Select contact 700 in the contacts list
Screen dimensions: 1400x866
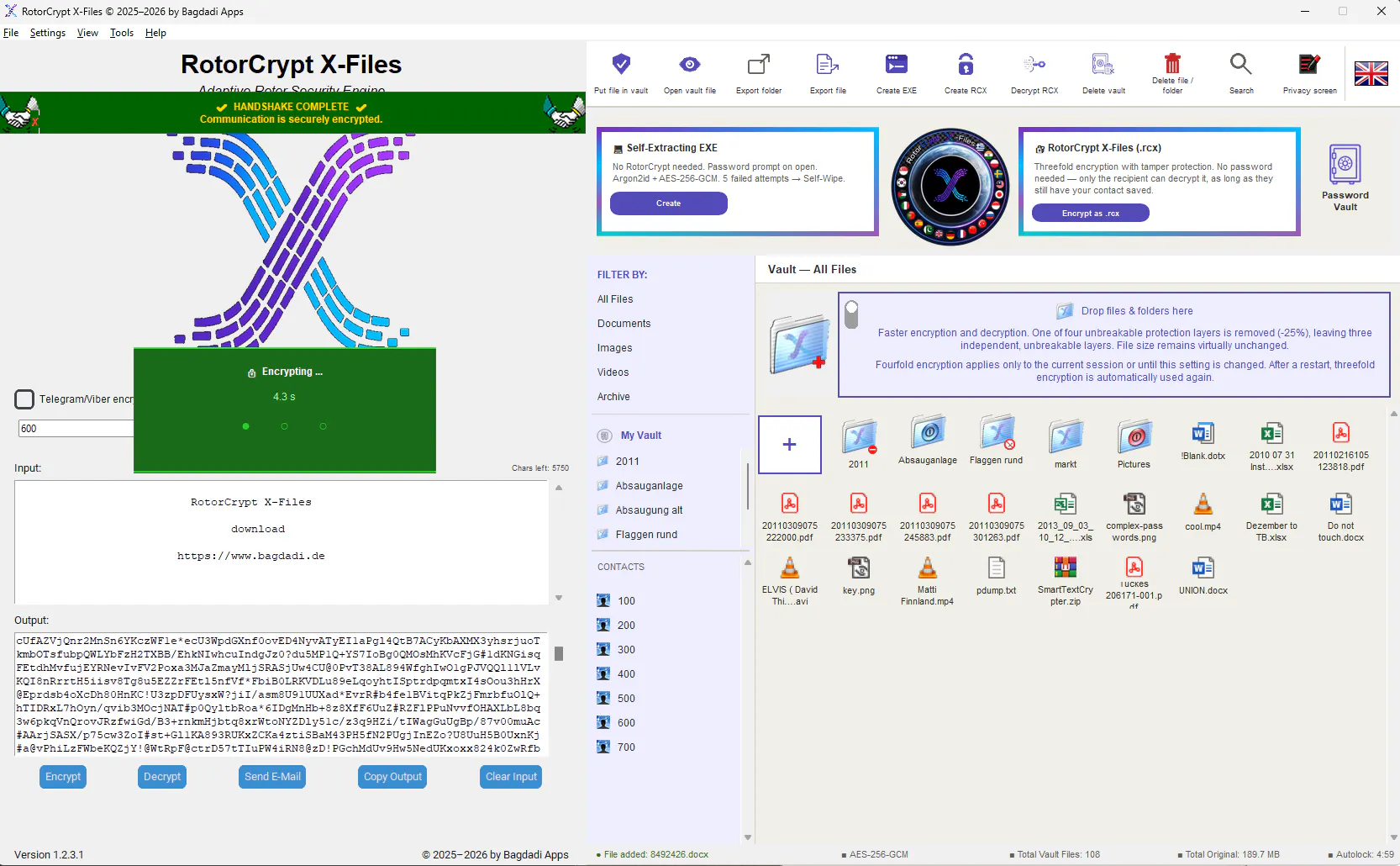(626, 747)
